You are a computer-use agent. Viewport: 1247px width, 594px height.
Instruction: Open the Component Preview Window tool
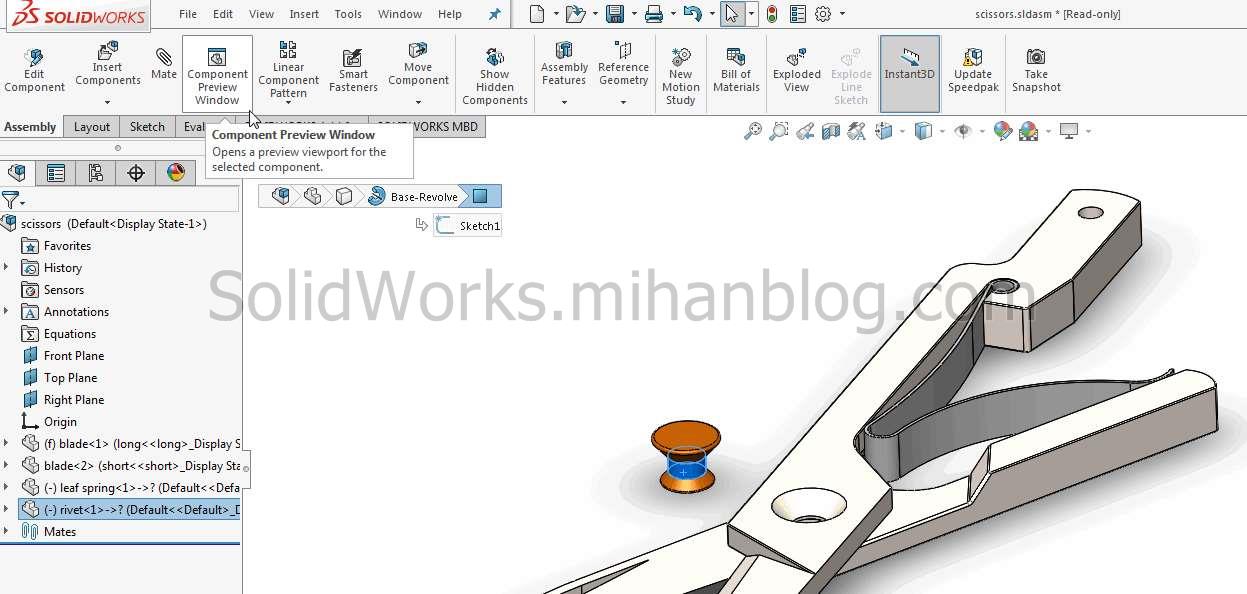[x=217, y=74]
